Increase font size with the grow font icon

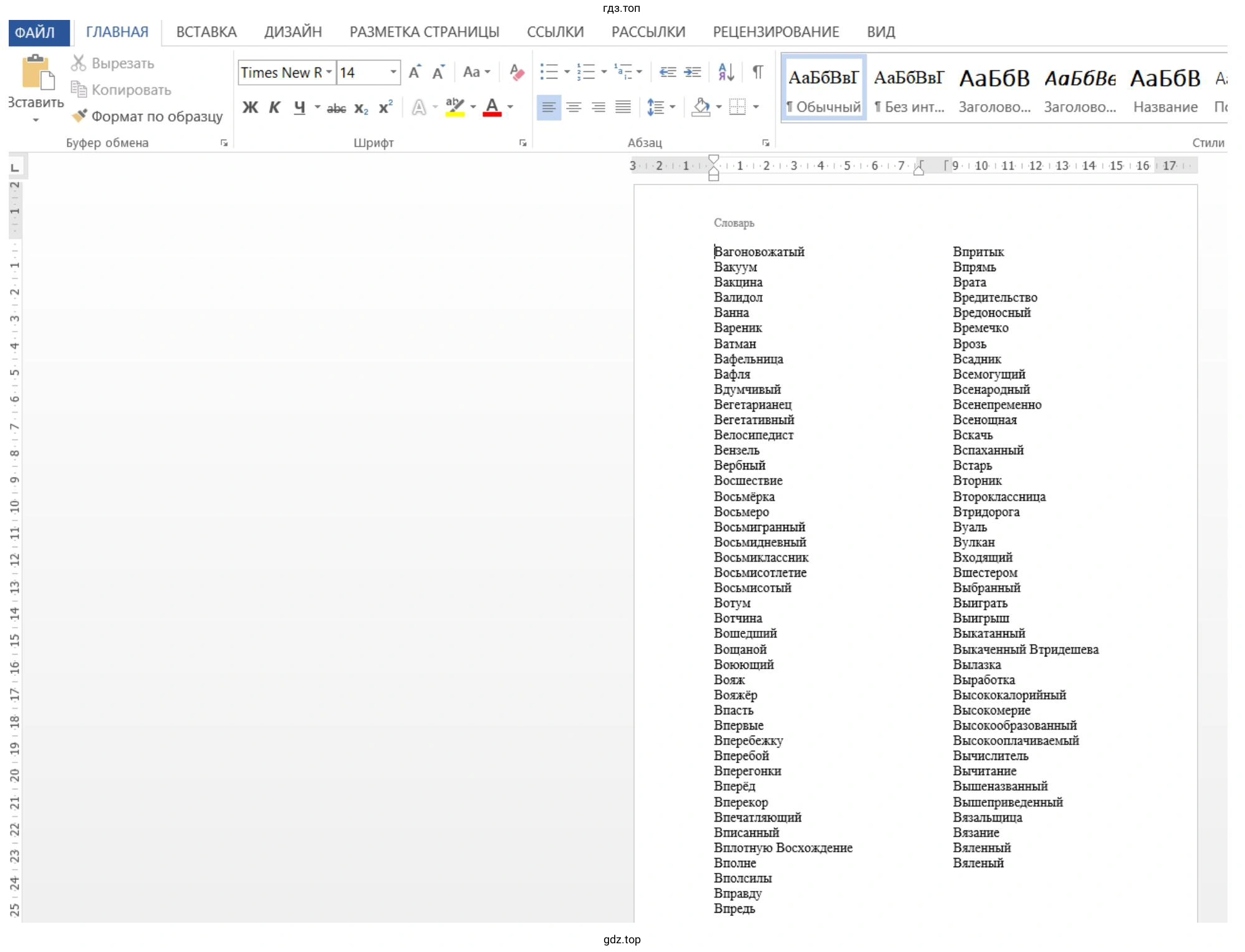click(x=415, y=72)
